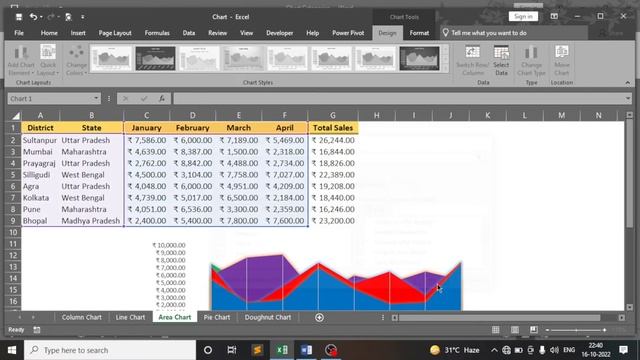The image size is (640, 360).
Task: Click the zoom slider in status bar
Action: 576,330
